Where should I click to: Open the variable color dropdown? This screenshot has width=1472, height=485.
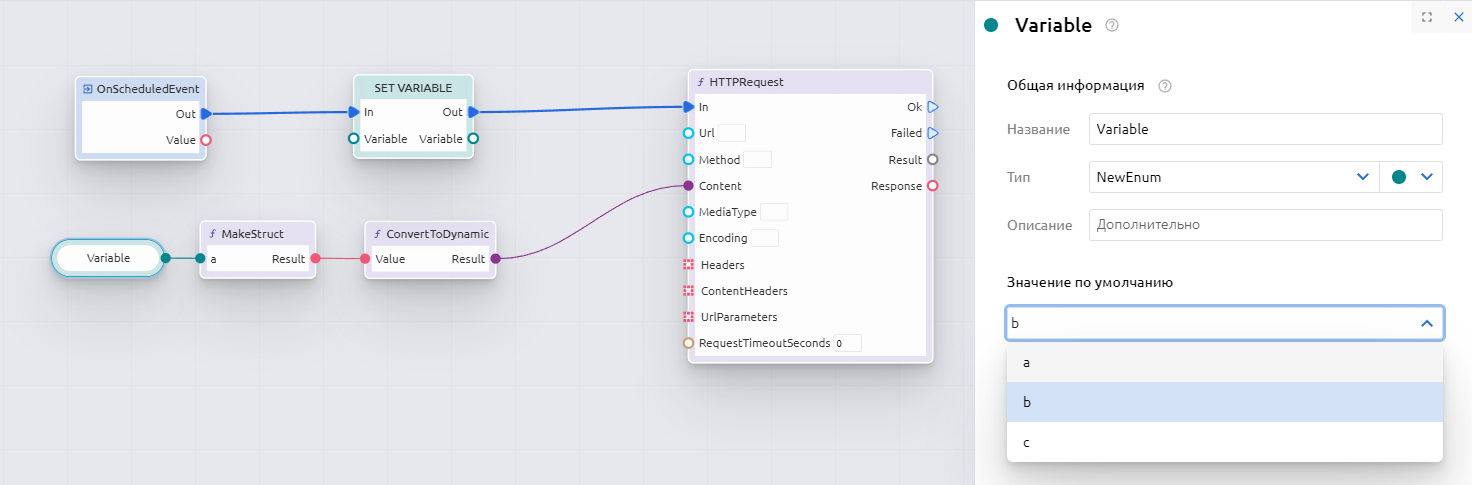[1411, 177]
